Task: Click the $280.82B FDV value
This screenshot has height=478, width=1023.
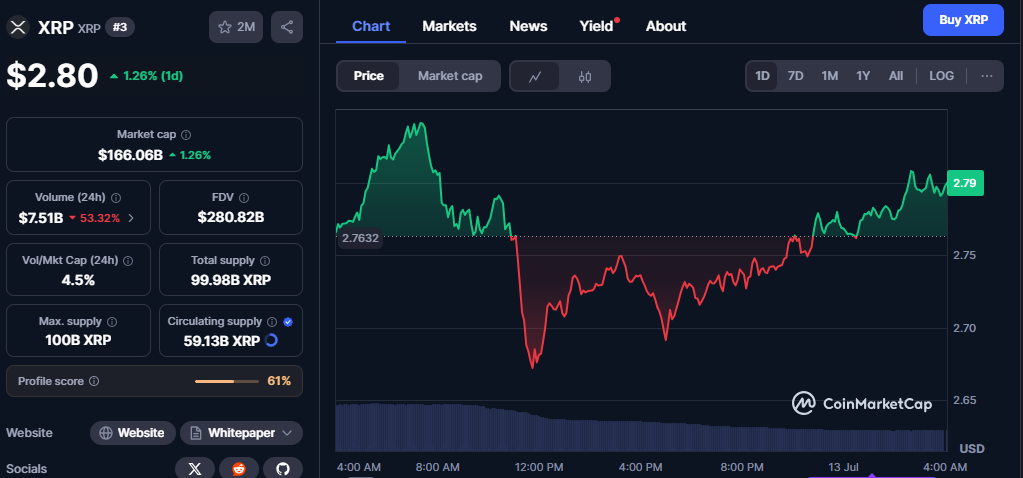Action: coord(231,218)
